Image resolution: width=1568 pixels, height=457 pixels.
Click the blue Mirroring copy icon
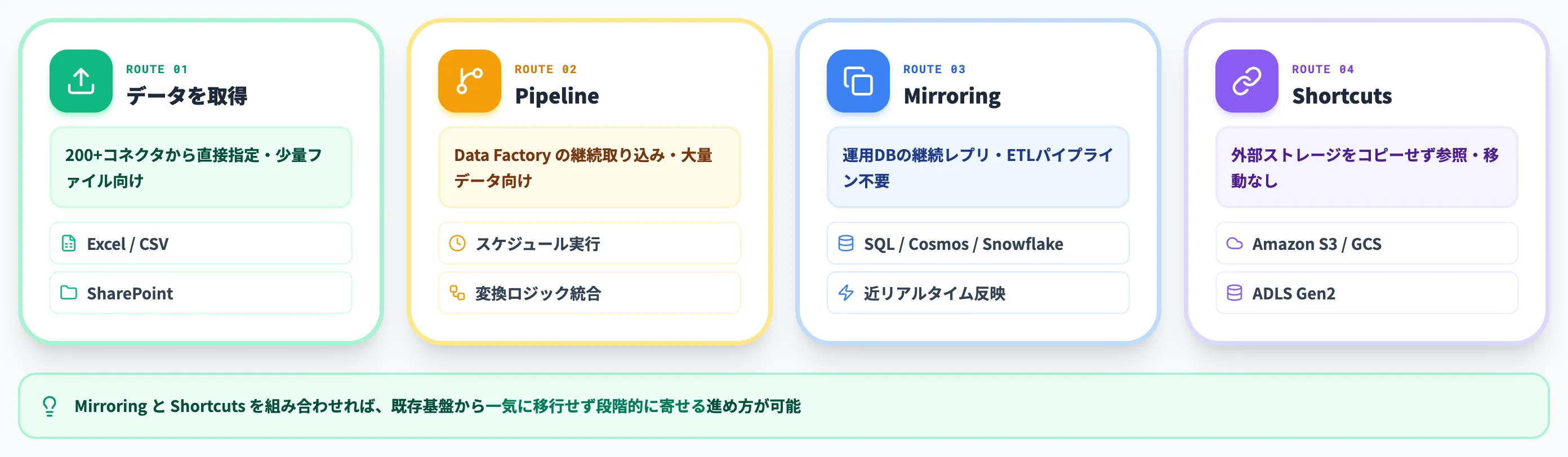click(858, 81)
